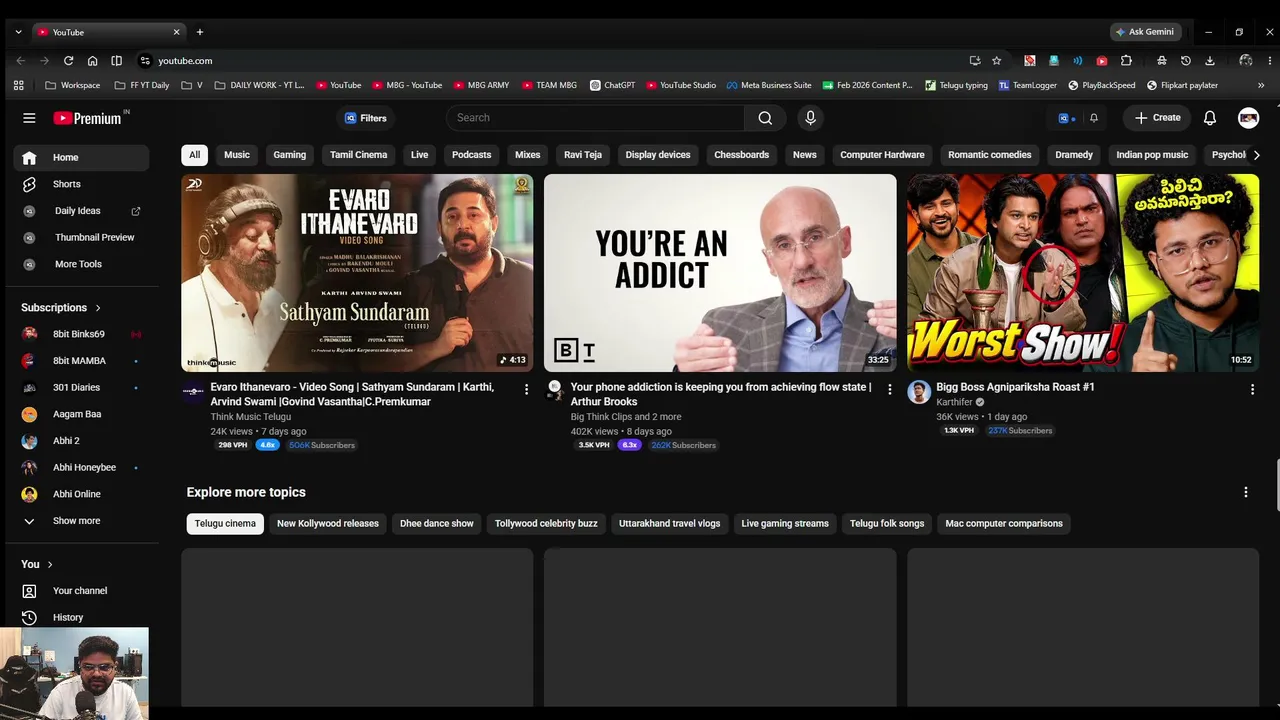Open options for Bigg Boss Roast video
This screenshot has height=720, width=1280.
click(1253, 389)
